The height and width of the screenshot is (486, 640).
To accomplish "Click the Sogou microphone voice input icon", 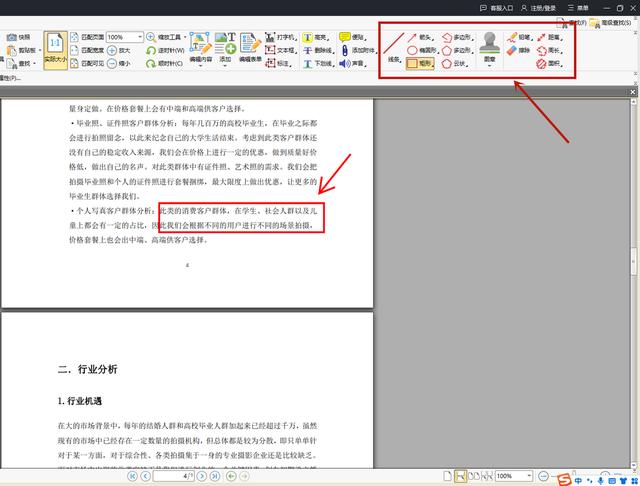I will pos(600,481).
